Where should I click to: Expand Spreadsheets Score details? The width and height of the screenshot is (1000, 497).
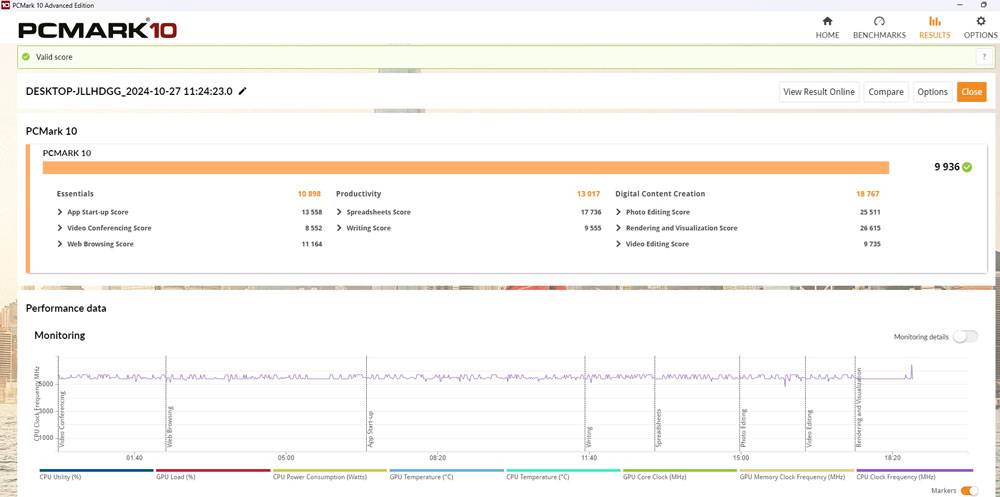[x=339, y=212]
